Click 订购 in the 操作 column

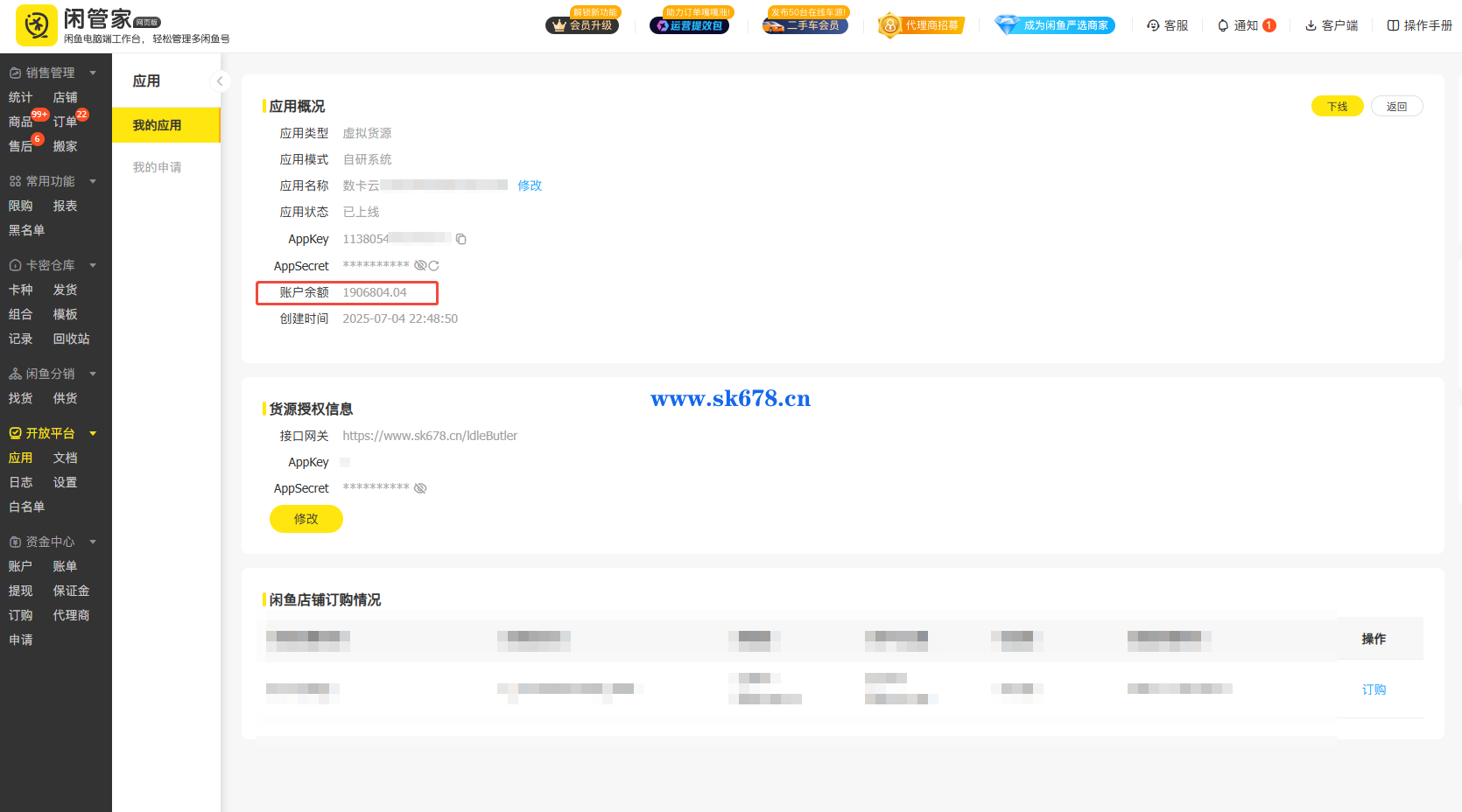1374,689
